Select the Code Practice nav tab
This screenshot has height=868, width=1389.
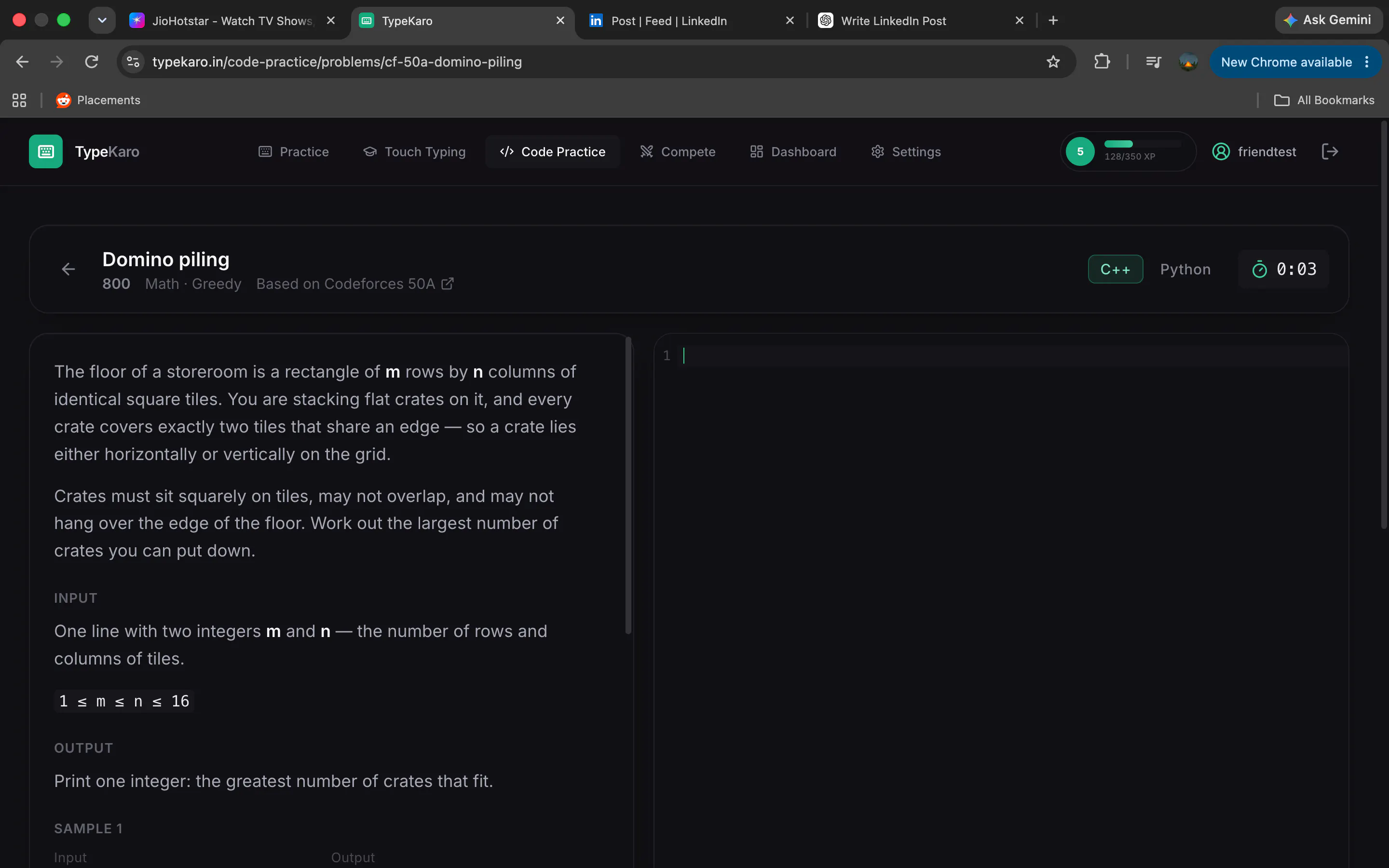(x=552, y=151)
